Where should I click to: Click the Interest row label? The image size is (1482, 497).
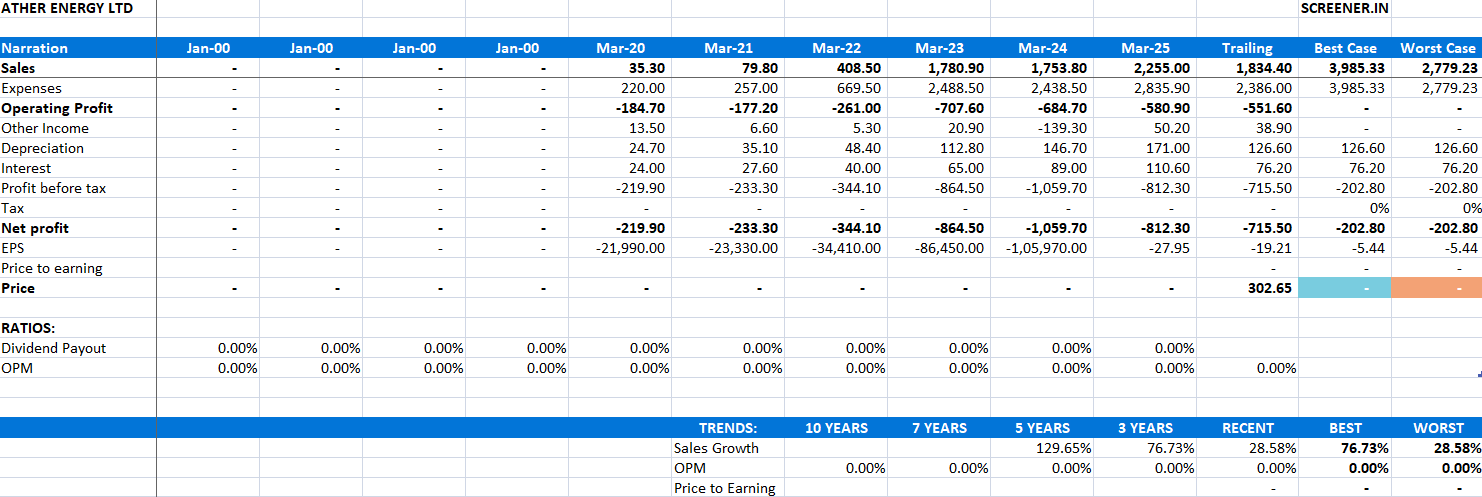26,168
